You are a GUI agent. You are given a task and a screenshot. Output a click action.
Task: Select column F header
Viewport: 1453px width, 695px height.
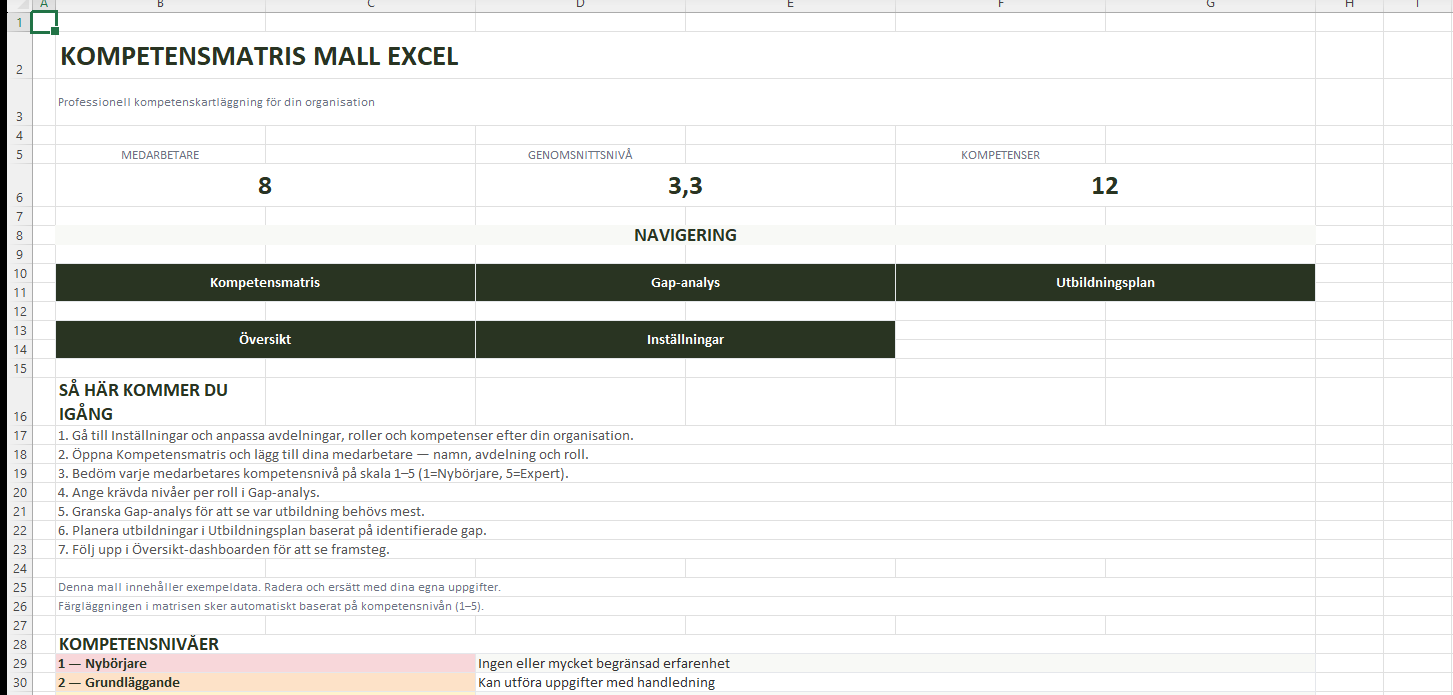coord(1000,5)
